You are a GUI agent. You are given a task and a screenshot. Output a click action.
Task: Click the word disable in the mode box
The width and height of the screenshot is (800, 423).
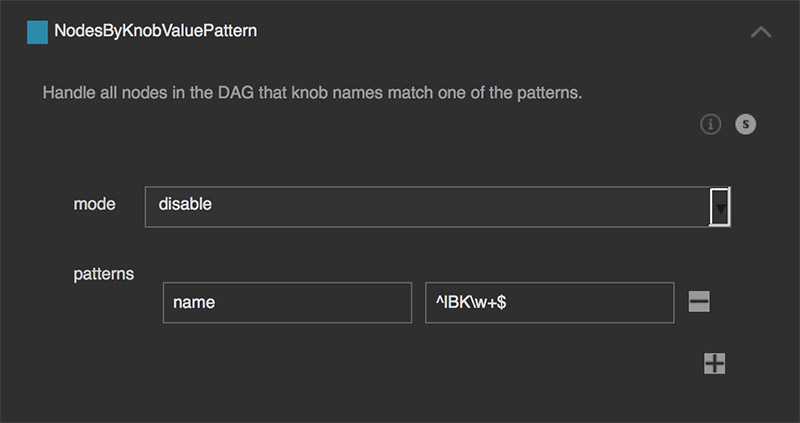tap(185, 205)
